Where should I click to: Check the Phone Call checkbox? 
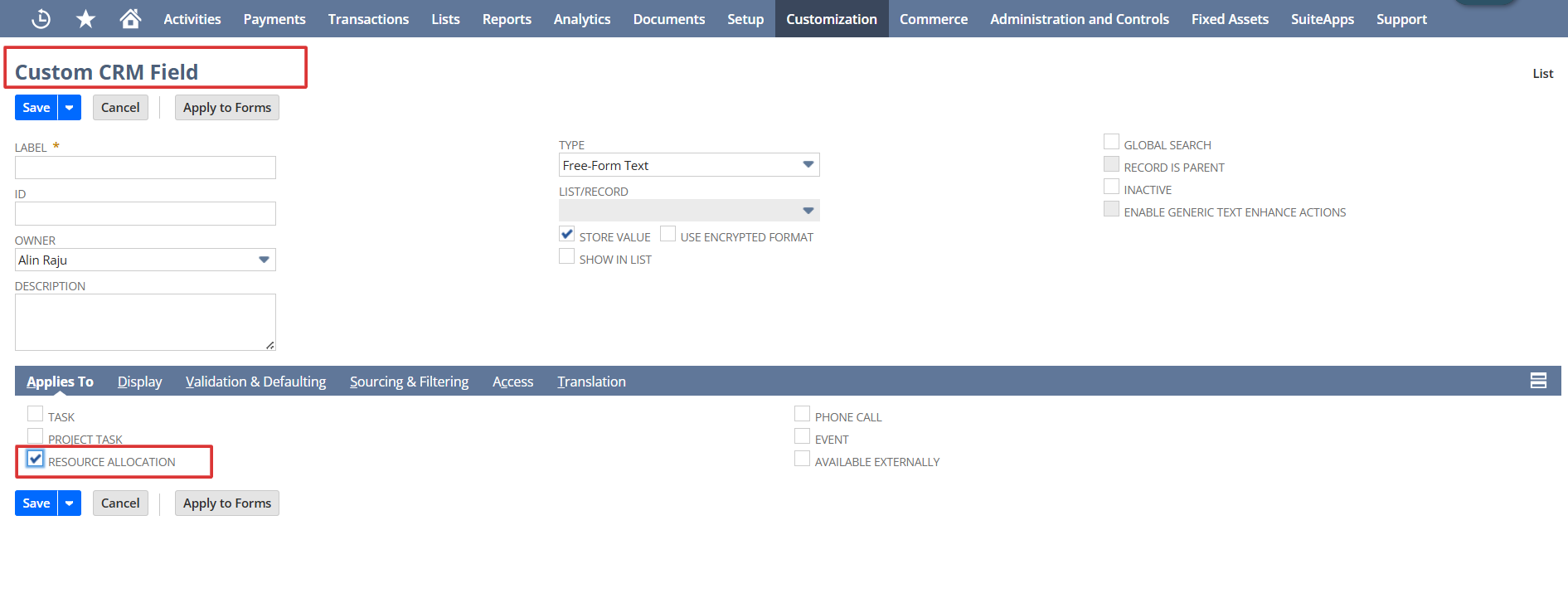(x=802, y=414)
